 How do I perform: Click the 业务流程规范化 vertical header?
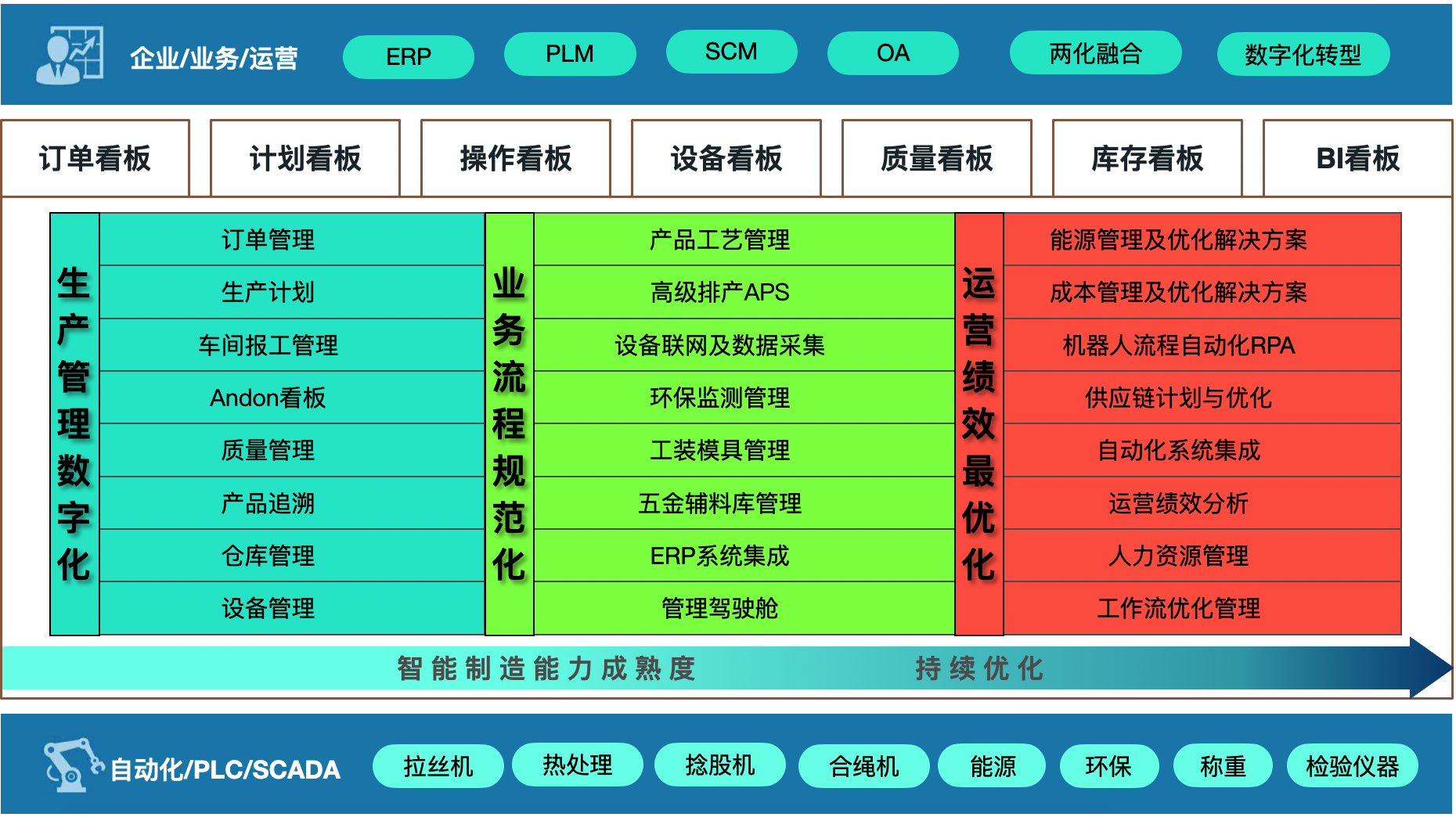pyautogui.click(x=510, y=423)
